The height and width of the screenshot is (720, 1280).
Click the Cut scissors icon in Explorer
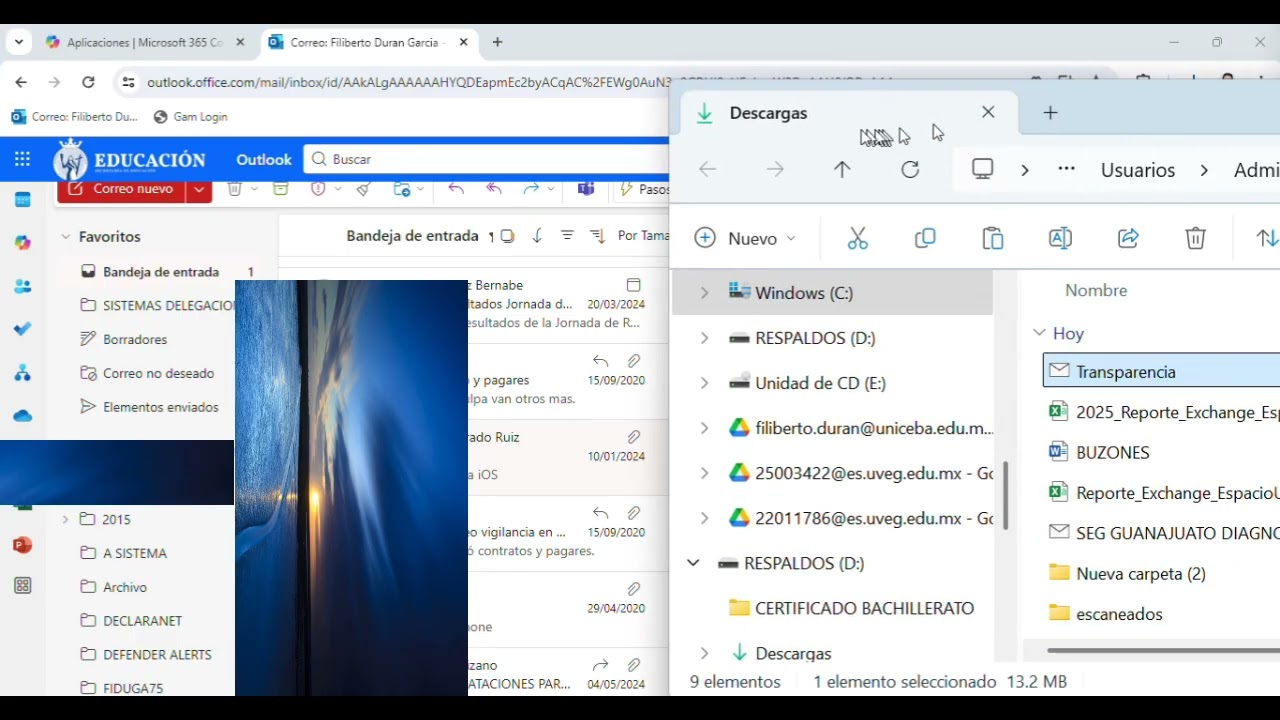(x=858, y=238)
